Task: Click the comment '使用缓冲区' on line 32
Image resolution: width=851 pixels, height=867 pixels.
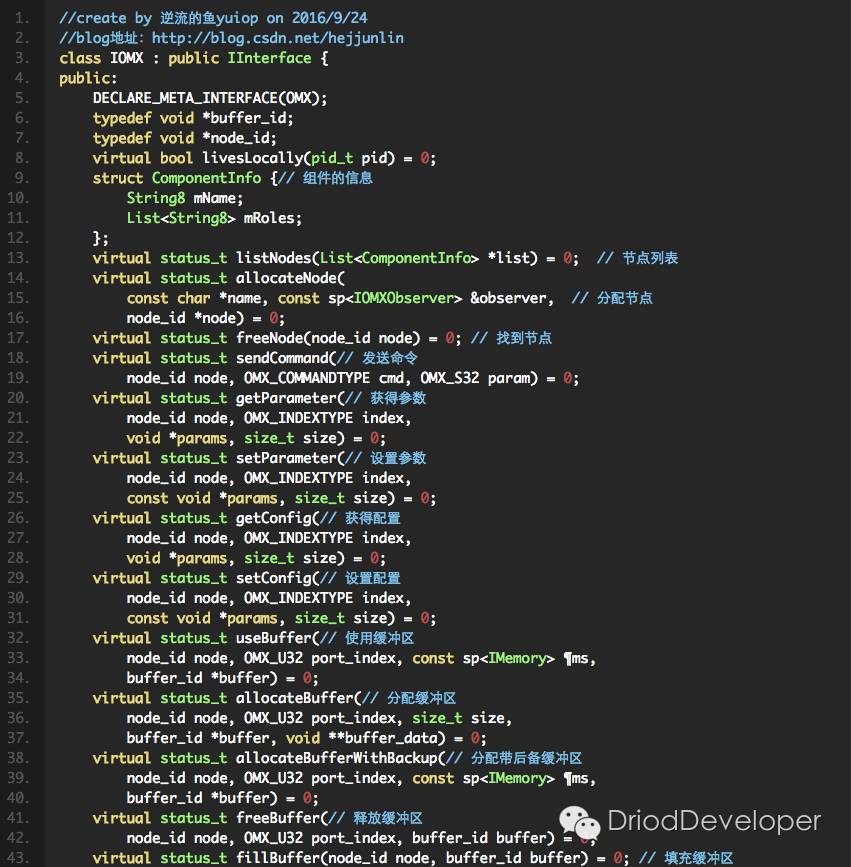Action: [379, 638]
